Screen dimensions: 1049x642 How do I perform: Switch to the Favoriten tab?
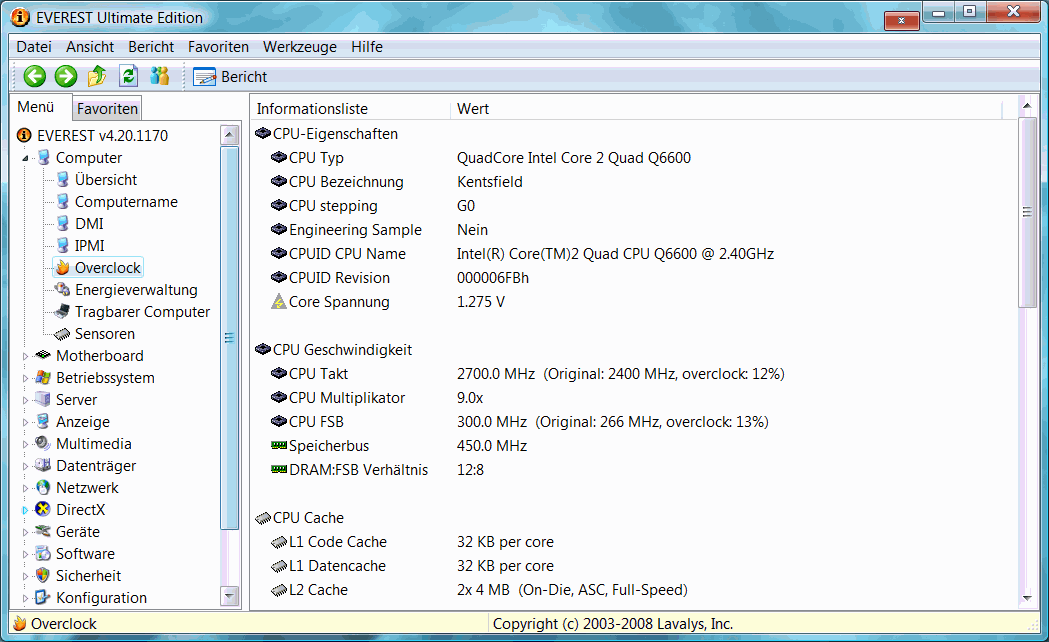pos(107,109)
